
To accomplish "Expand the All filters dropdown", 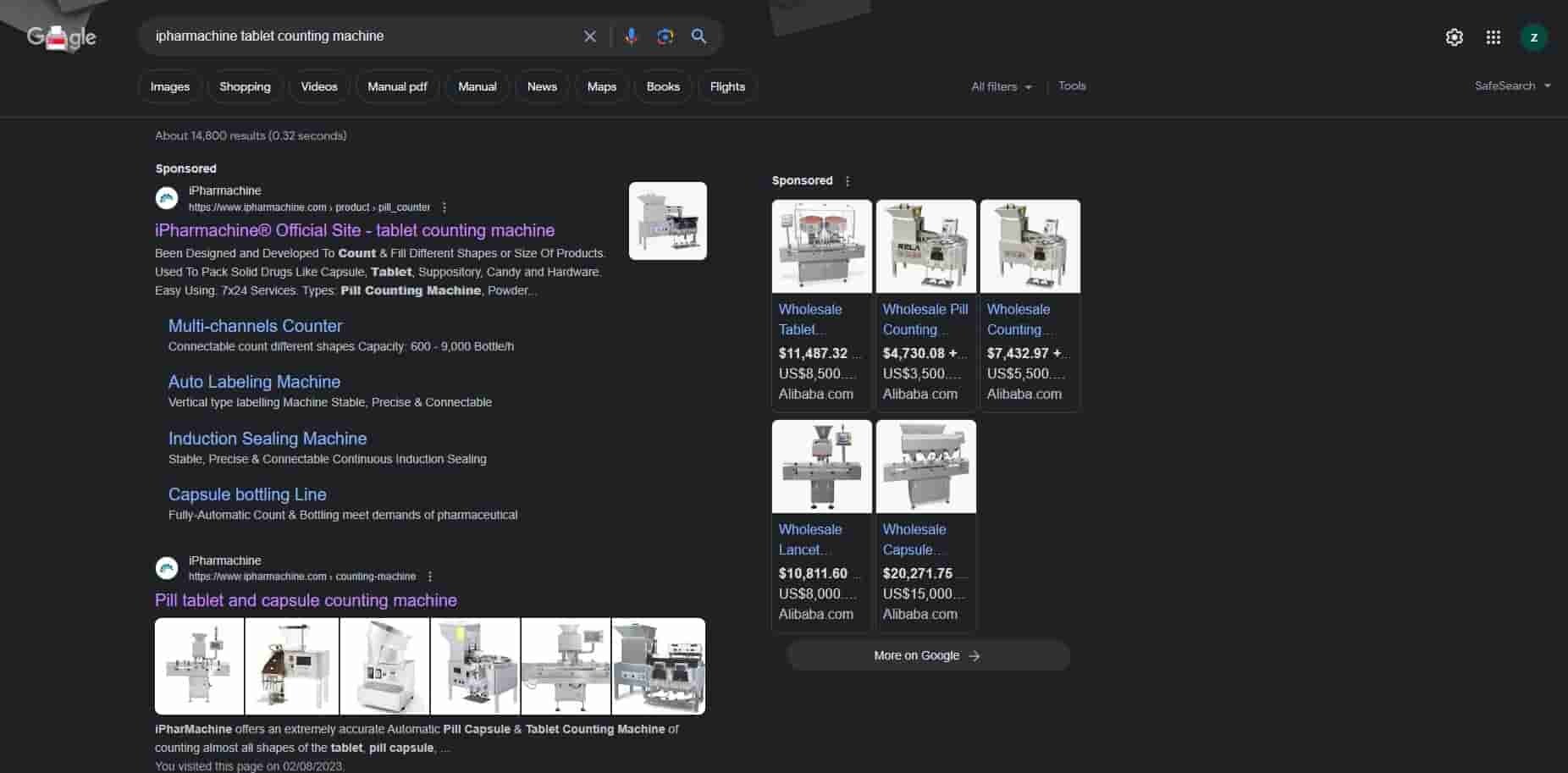I will [1002, 86].
